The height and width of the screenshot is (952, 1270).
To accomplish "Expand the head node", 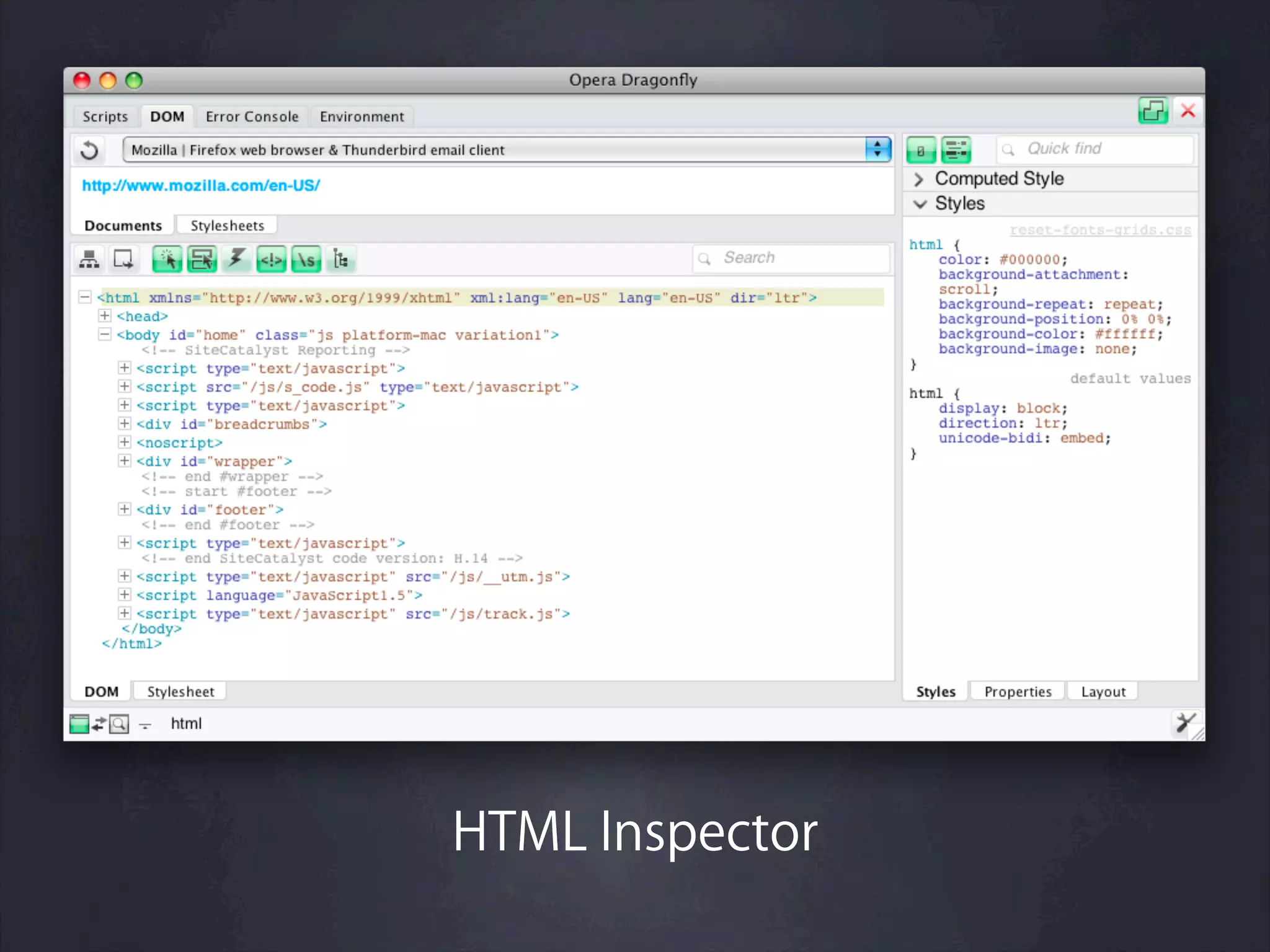I will pos(105,315).
